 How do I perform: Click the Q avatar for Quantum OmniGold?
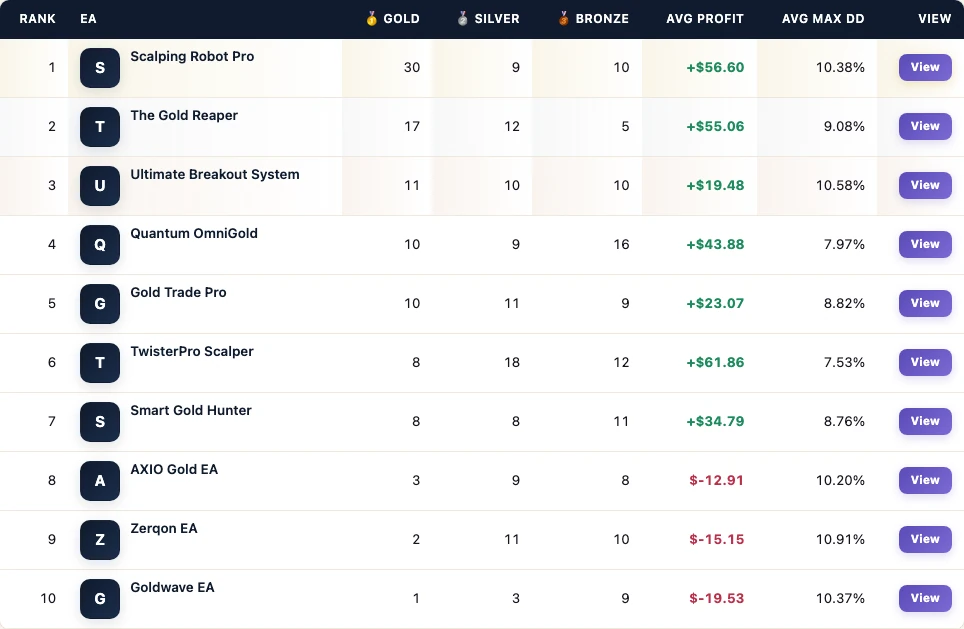(x=100, y=245)
